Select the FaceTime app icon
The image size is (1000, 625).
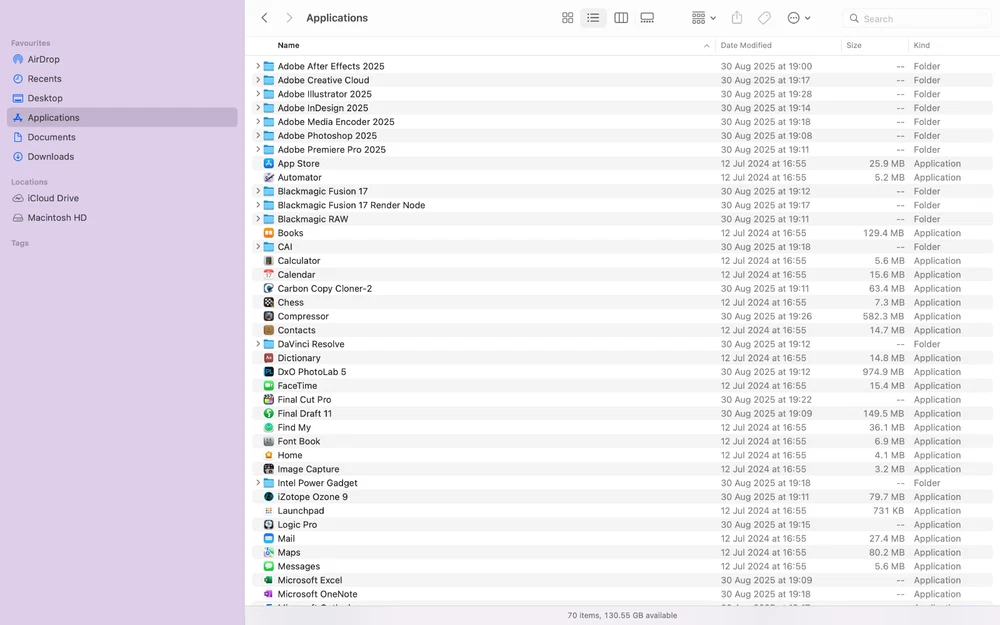tap(269, 386)
